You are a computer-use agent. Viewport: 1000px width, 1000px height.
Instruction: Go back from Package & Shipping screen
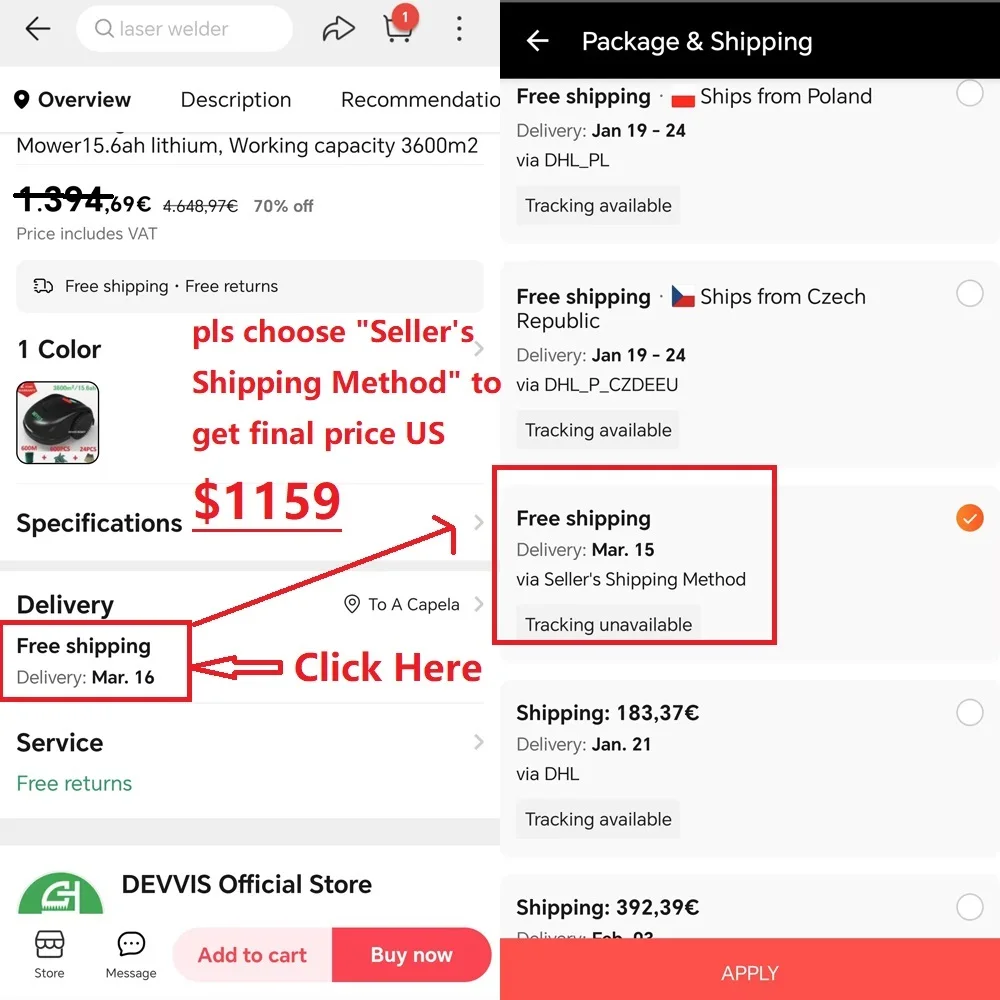click(538, 41)
